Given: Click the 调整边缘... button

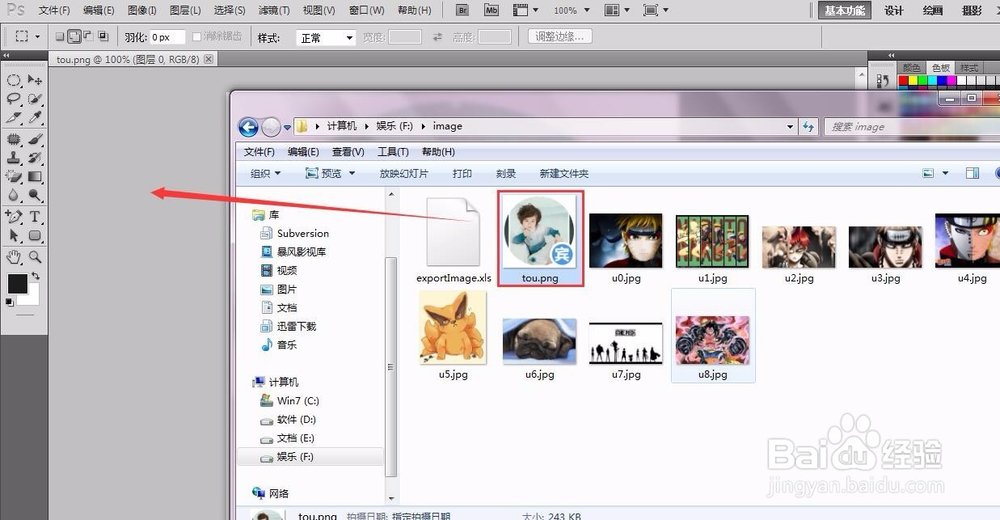Looking at the screenshot, I should click(560, 37).
